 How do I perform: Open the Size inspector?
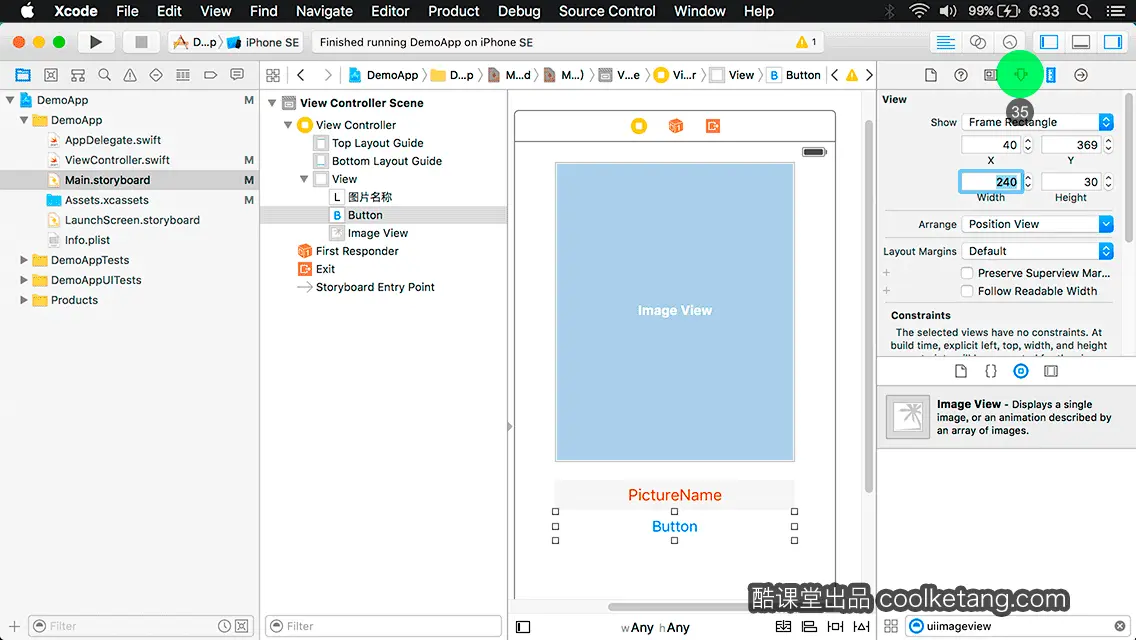1051,75
